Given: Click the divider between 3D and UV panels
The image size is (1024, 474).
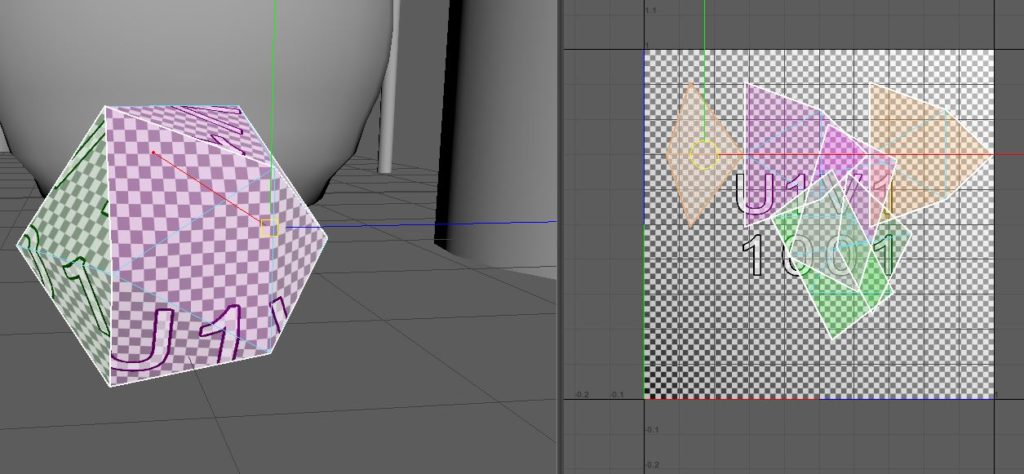Looking at the screenshot, I should [559, 237].
